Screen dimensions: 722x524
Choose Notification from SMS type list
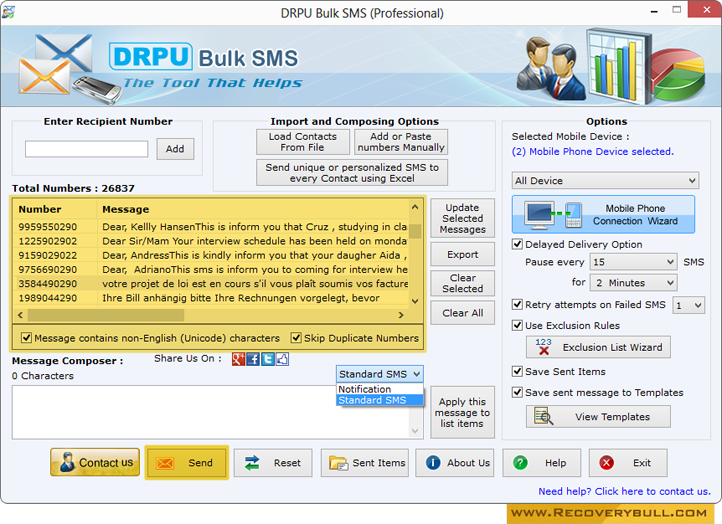click(380, 389)
